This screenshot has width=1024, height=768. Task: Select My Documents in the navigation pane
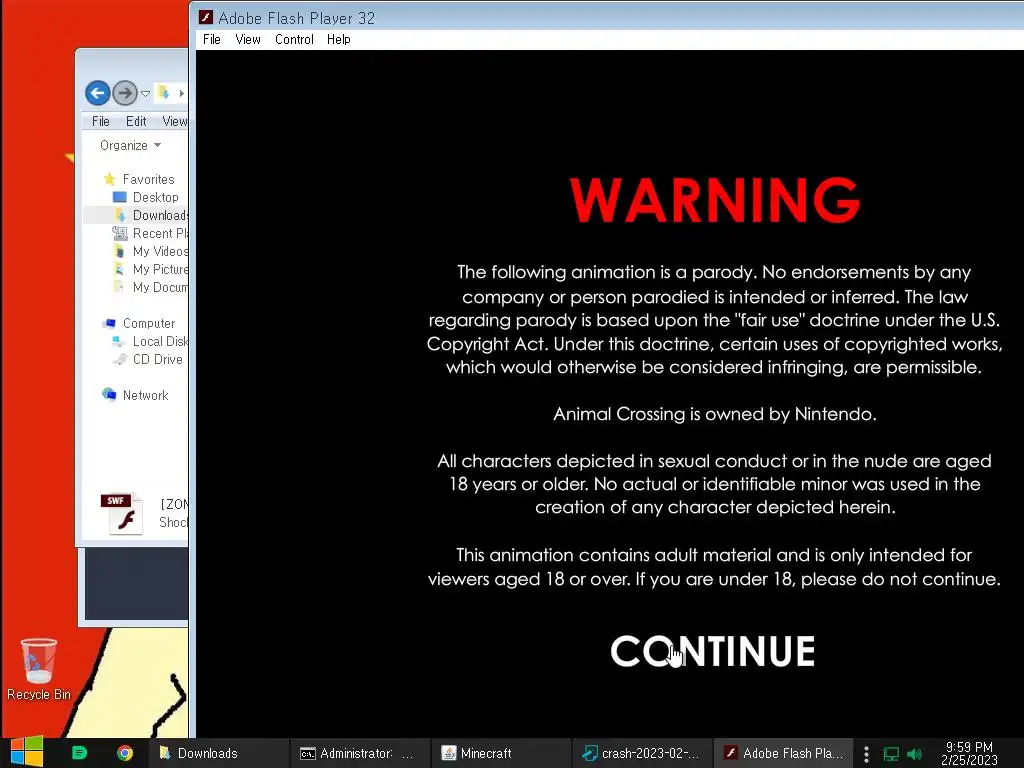point(160,287)
